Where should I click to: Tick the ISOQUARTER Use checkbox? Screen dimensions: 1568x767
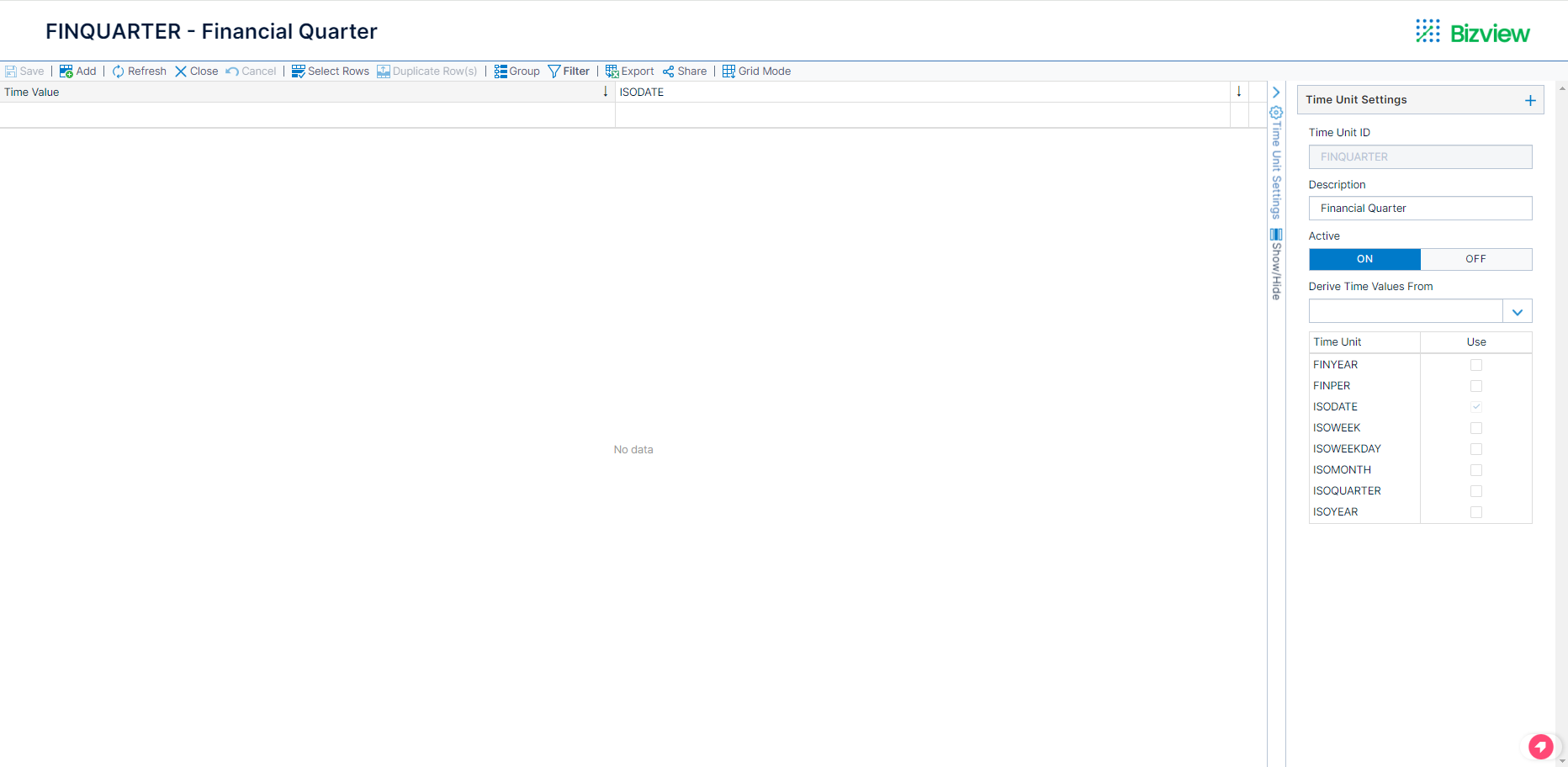[x=1476, y=491]
